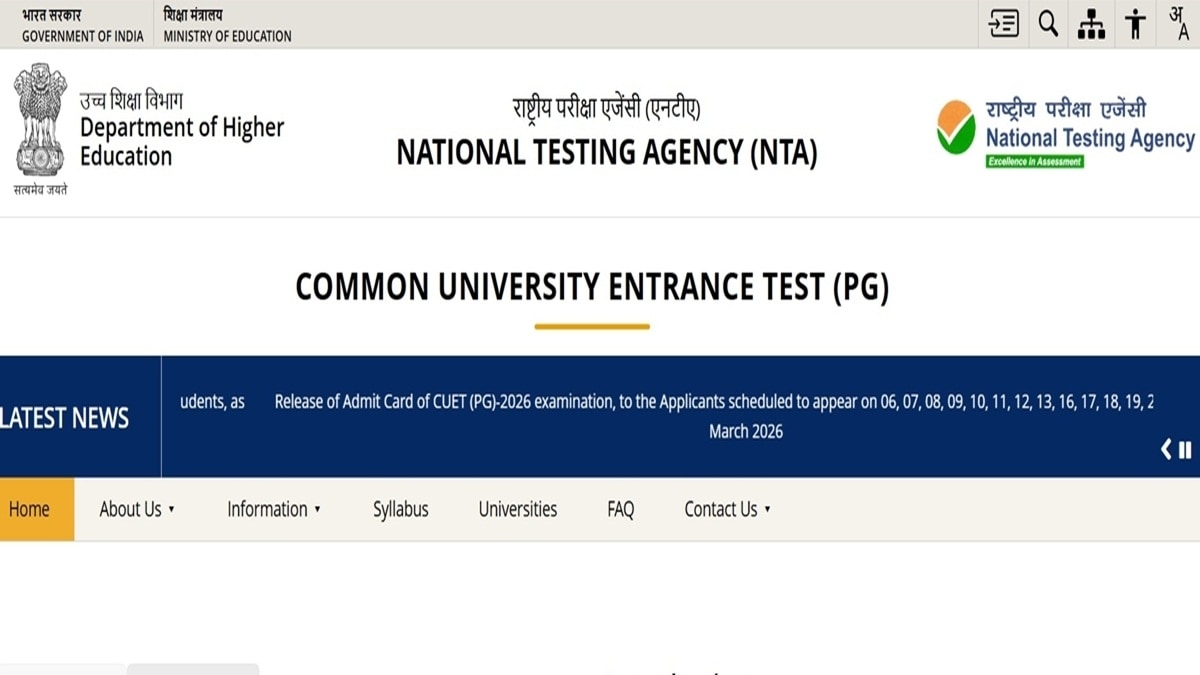The image size is (1200, 675).
Task: Expand the About Us dropdown menu
Action: (135, 509)
